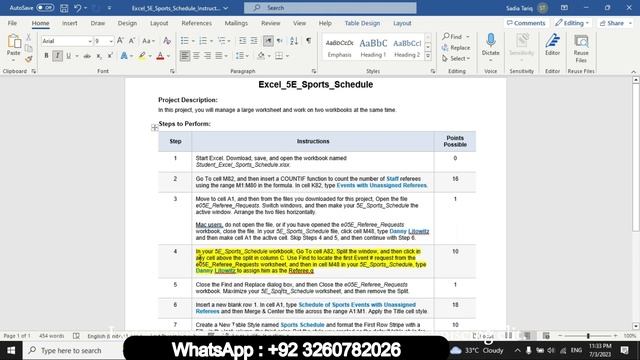This screenshot has width=640, height=360.
Task: Click the Dictate microphone icon
Action: coord(491,40)
